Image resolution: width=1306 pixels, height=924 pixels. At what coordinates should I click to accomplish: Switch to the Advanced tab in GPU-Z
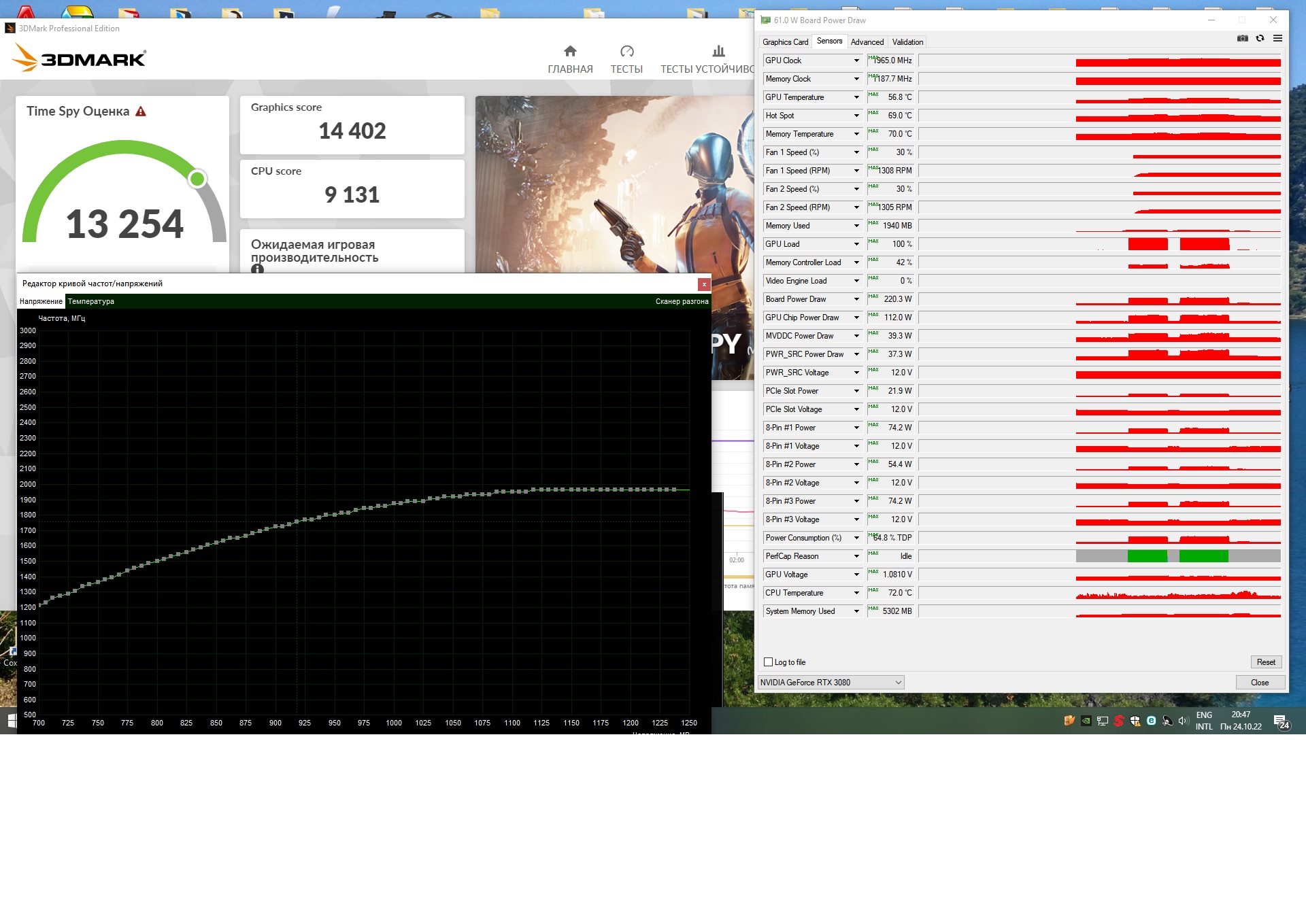point(867,42)
